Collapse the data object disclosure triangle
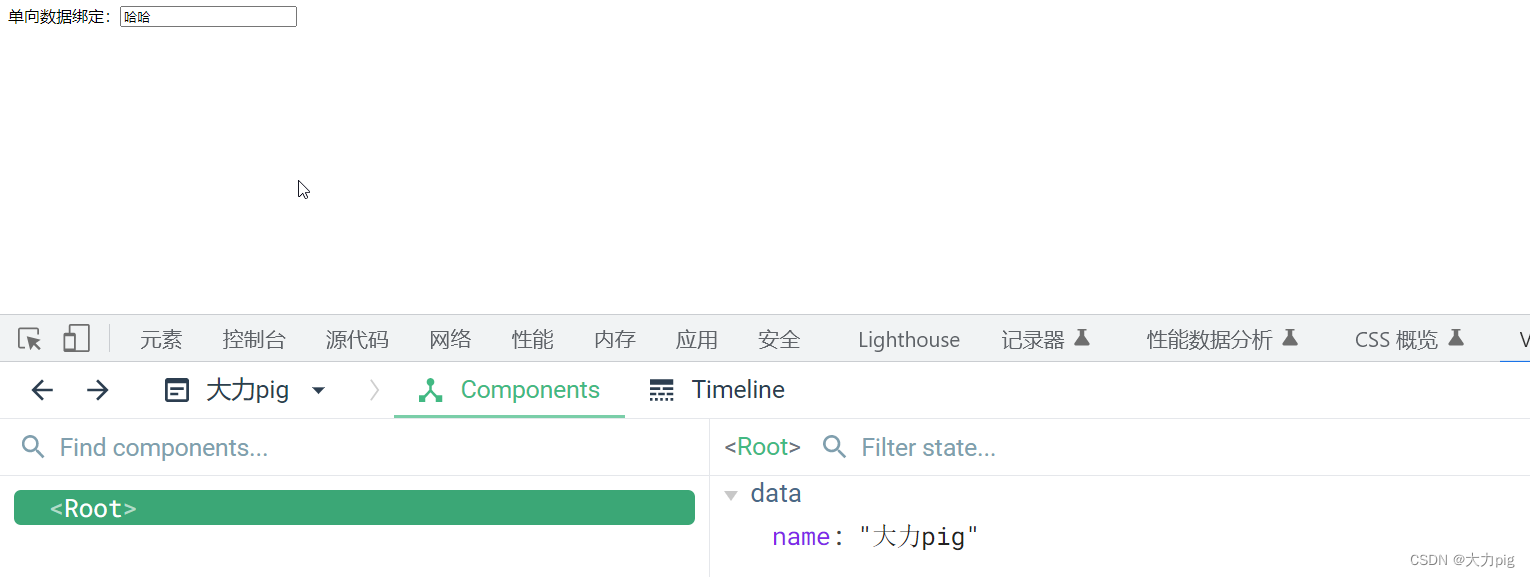 731,493
